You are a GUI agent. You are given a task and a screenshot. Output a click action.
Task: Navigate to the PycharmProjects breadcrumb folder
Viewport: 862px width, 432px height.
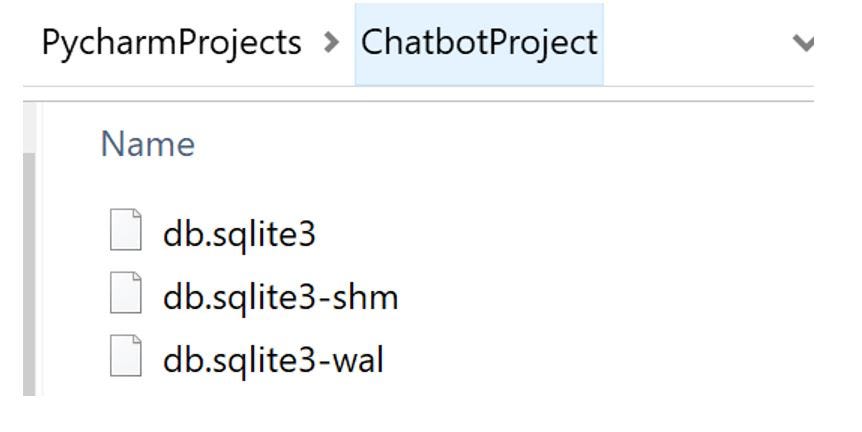tap(171, 43)
